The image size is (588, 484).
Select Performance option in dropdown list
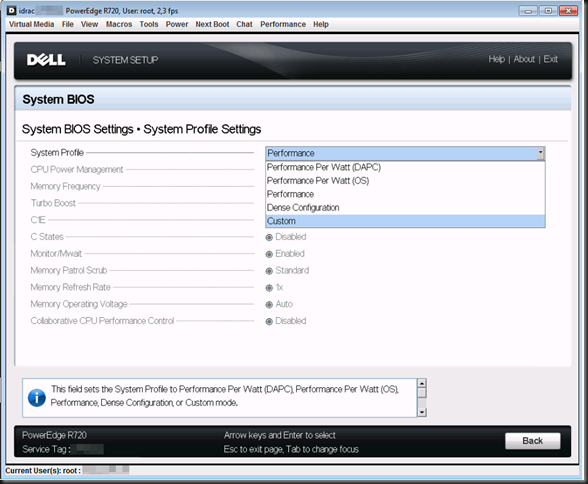(x=405, y=194)
